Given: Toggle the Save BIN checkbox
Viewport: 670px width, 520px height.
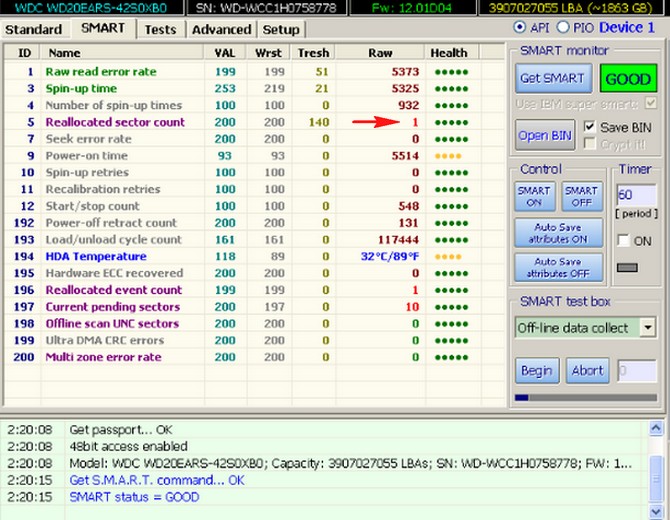Looking at the screenshot, I should [590, 126].
